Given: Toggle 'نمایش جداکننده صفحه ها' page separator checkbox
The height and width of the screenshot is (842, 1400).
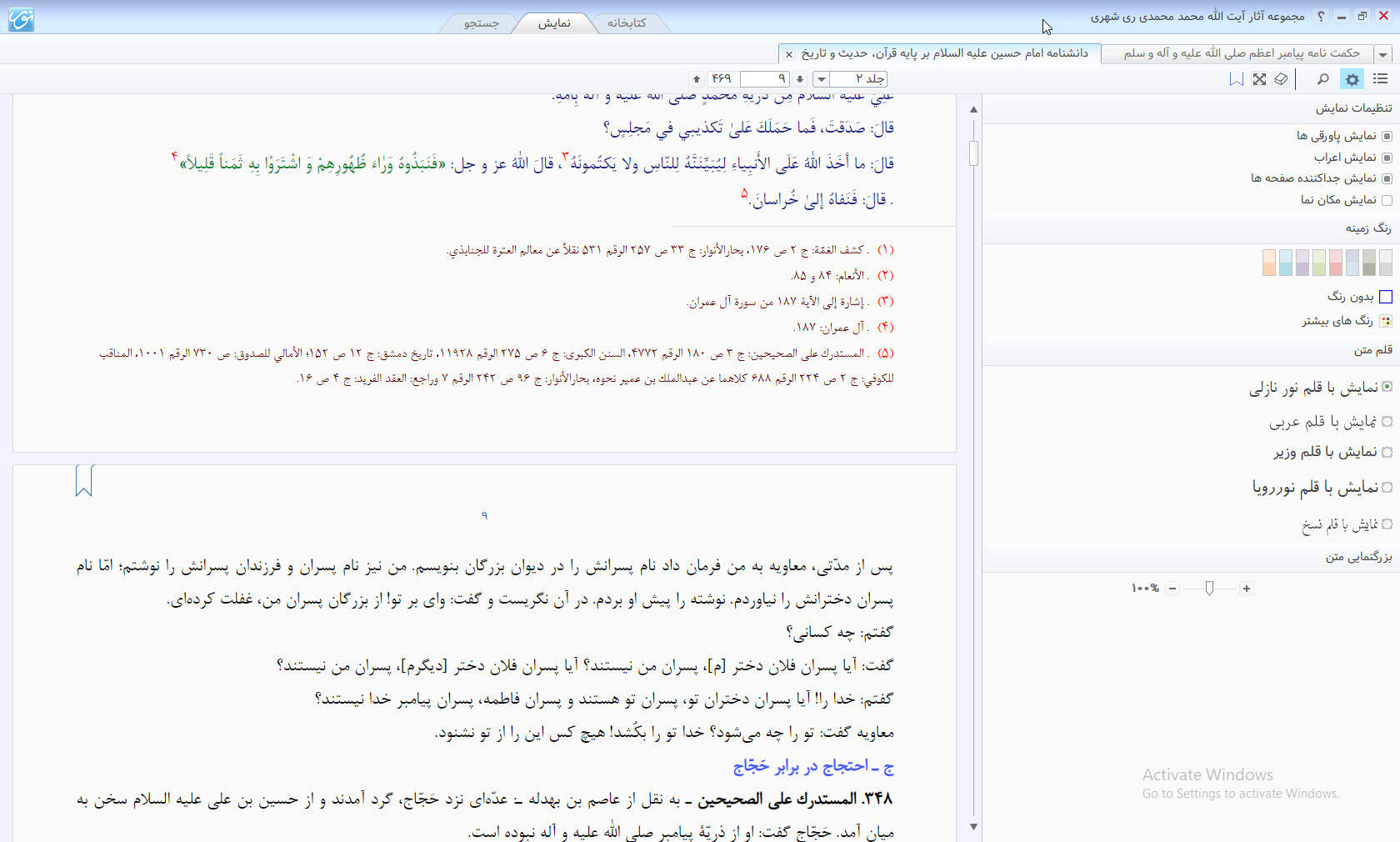Looking at the screenshot, I should pyautogui.click(x=1387, y=178).
